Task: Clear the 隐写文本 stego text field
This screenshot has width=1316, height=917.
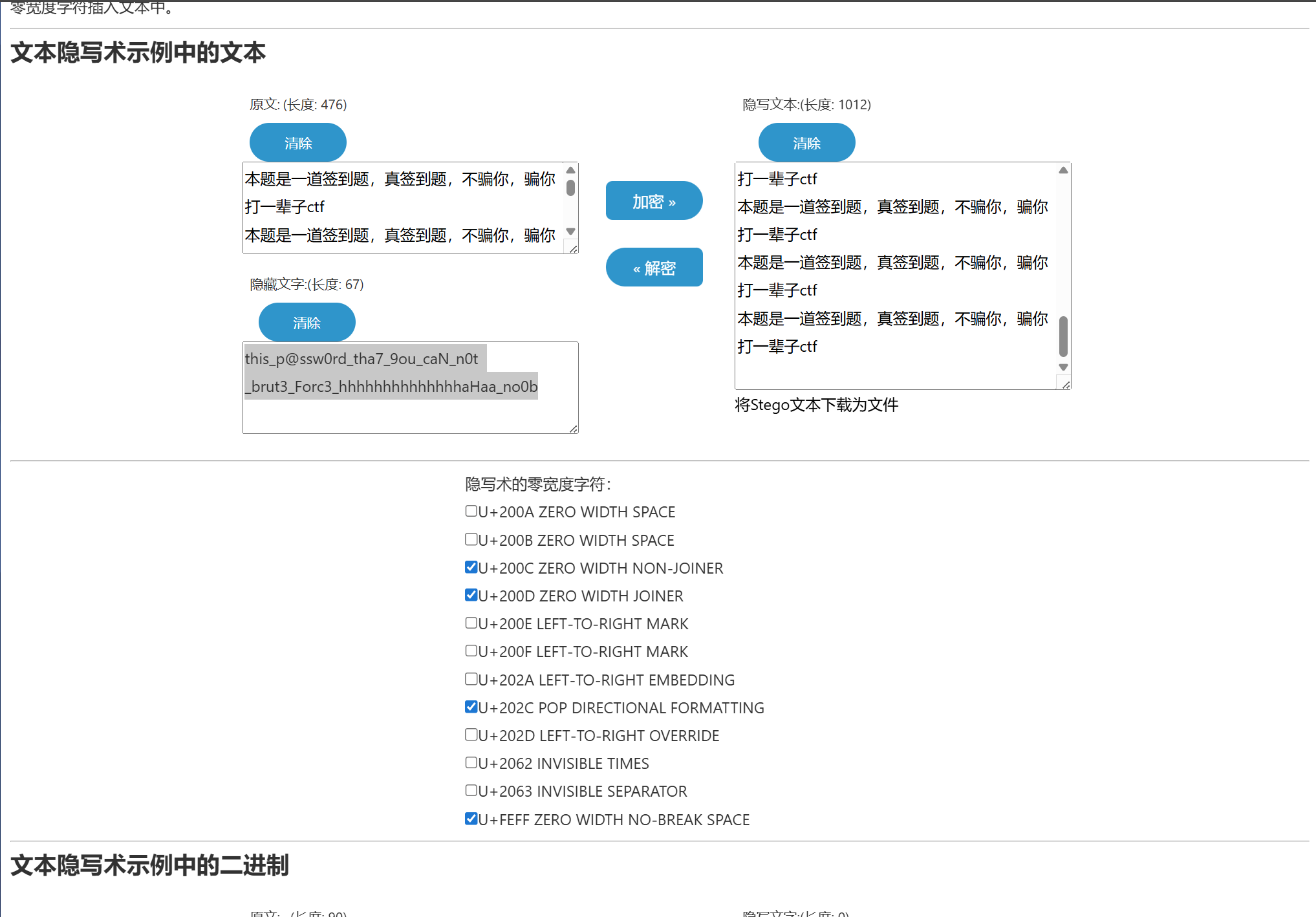Action: click(x=806, y=143)
